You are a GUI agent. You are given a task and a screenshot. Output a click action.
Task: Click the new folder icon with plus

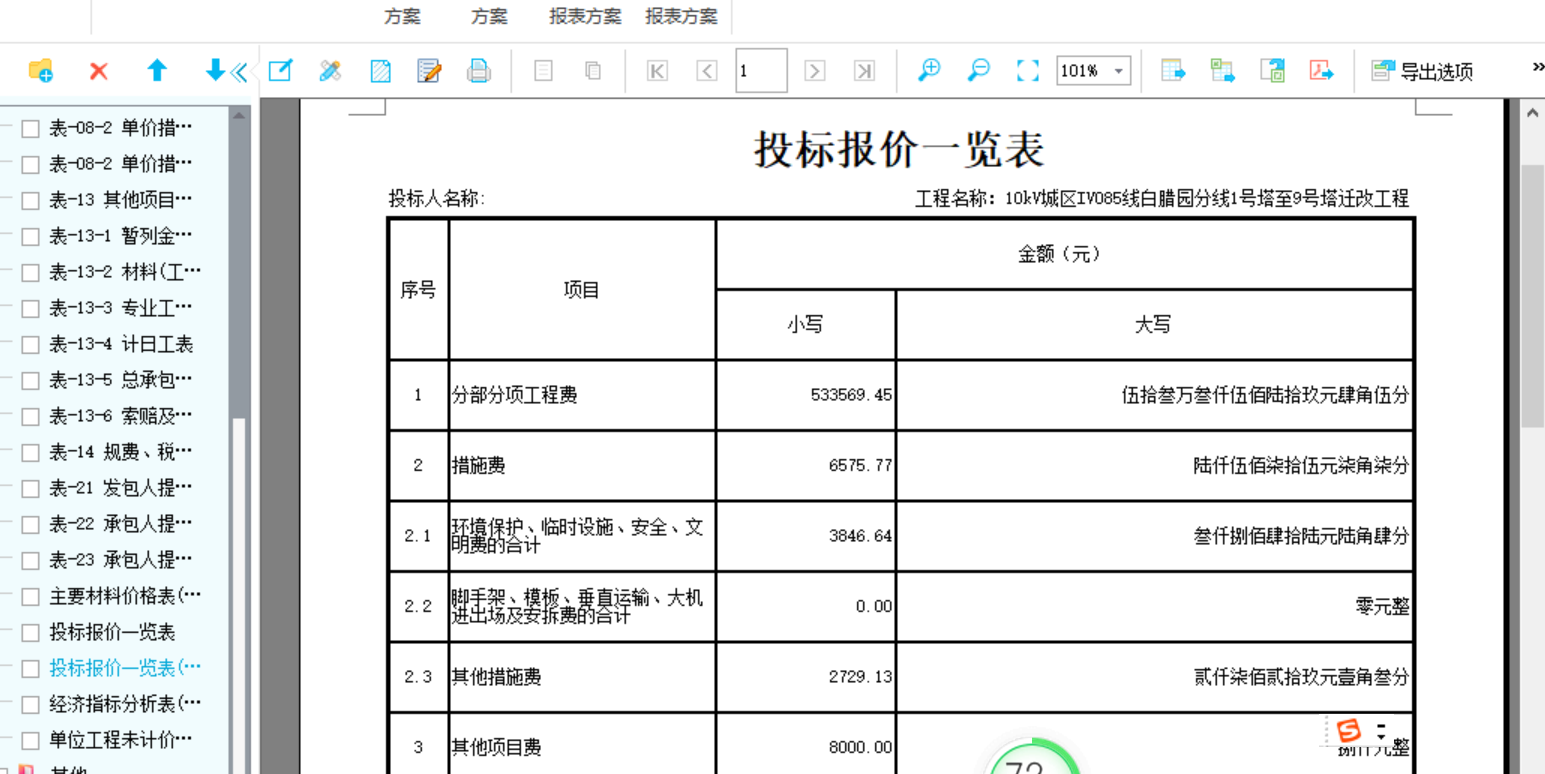[40, 71]
